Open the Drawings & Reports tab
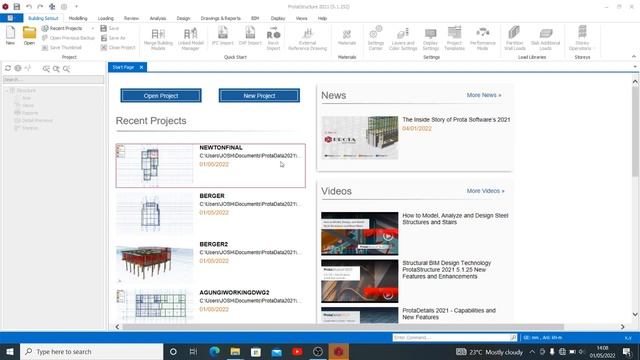The height and width of the screenshot is (360, 640). click(x=220, y=18)
